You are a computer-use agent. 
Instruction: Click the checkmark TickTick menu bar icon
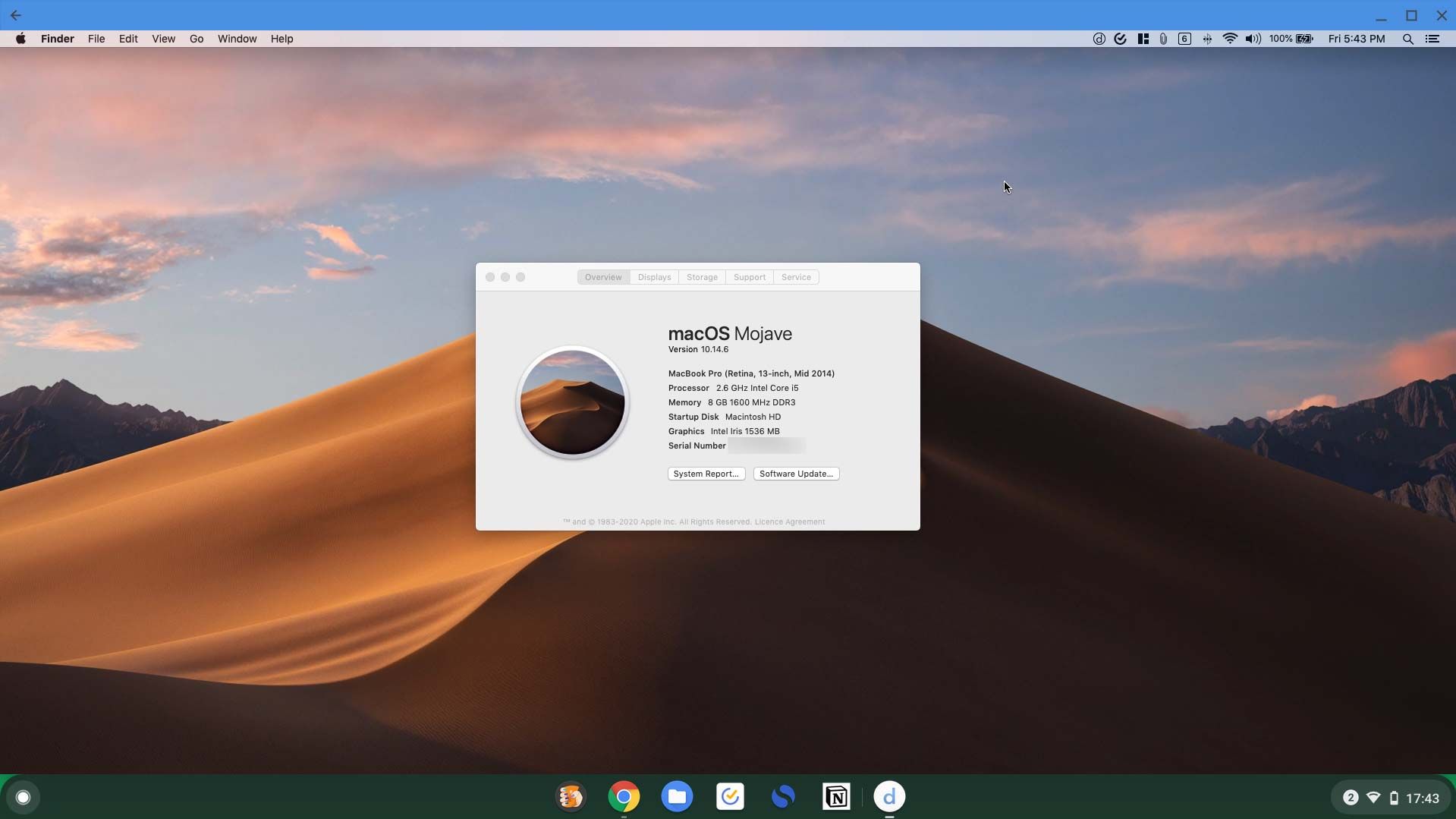[1121, 38]
